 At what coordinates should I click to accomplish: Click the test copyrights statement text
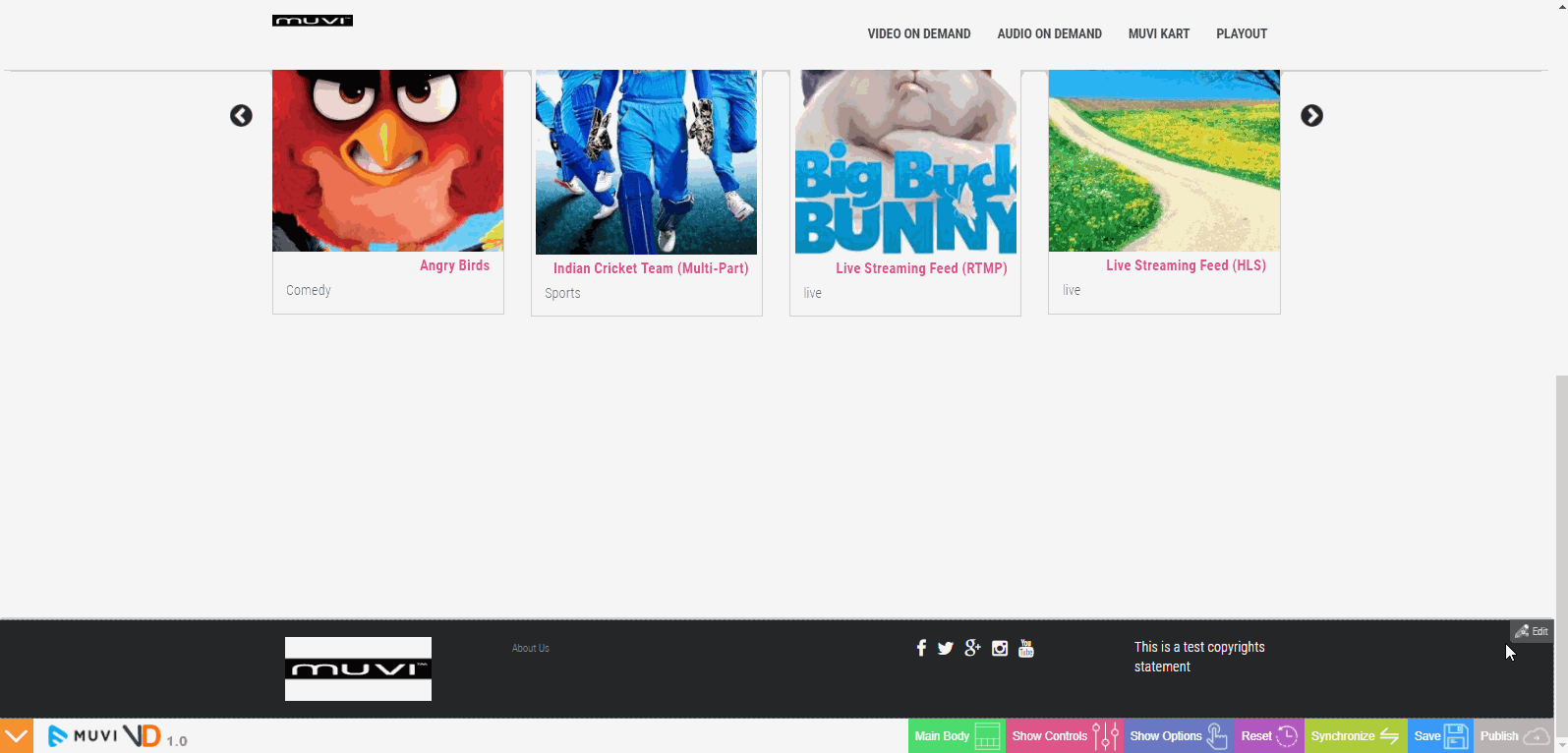pos(1199,657)
